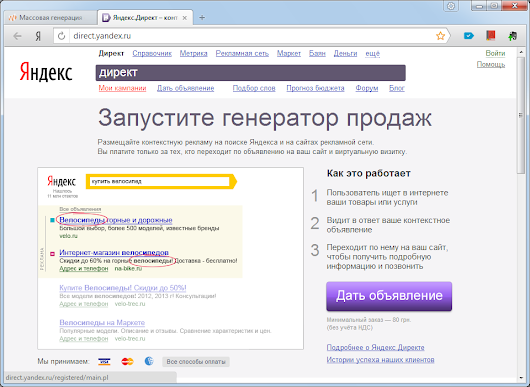This screenshot has height=387, width=530.
Task: Open Метрика in top navigation
Action: [193, 53]
